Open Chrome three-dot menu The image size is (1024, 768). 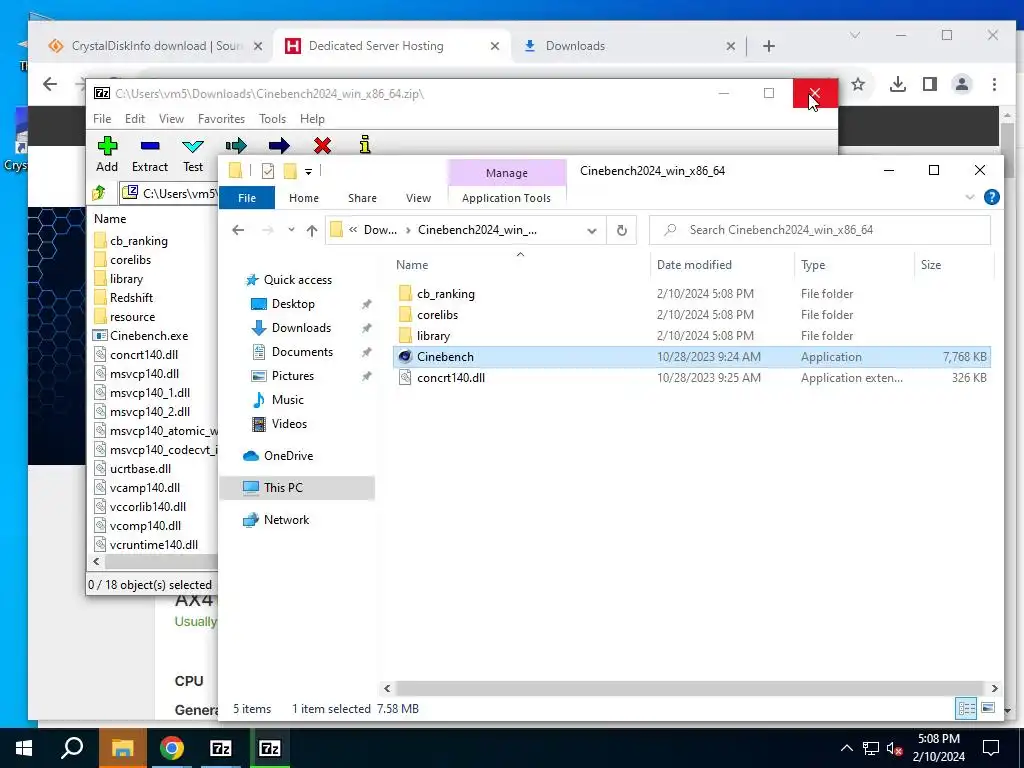[x=994, y=84]
